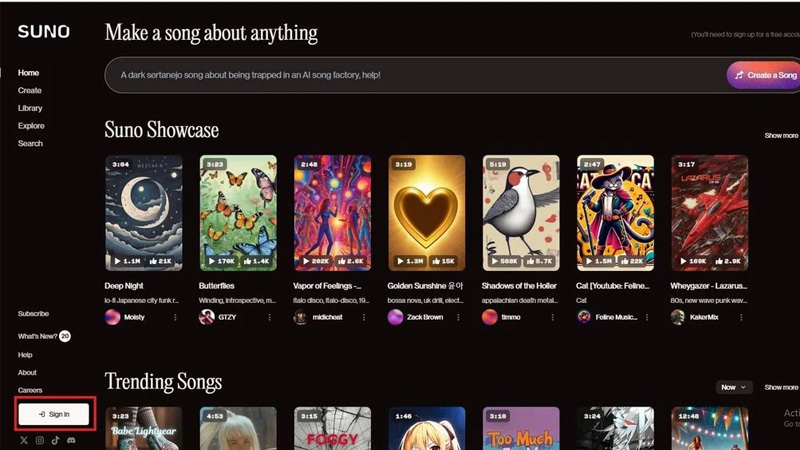
Task: Open Explore in the sidebar
Action: point(31,126)
